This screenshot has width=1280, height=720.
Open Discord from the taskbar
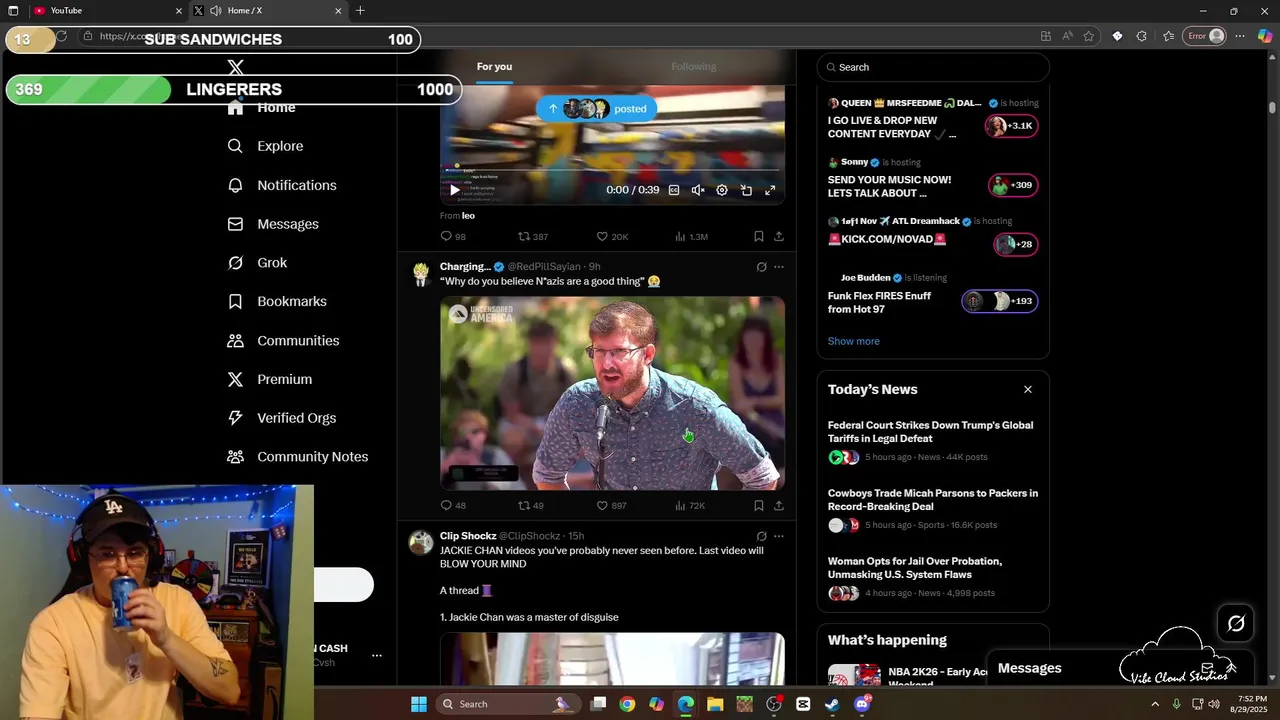862,704
